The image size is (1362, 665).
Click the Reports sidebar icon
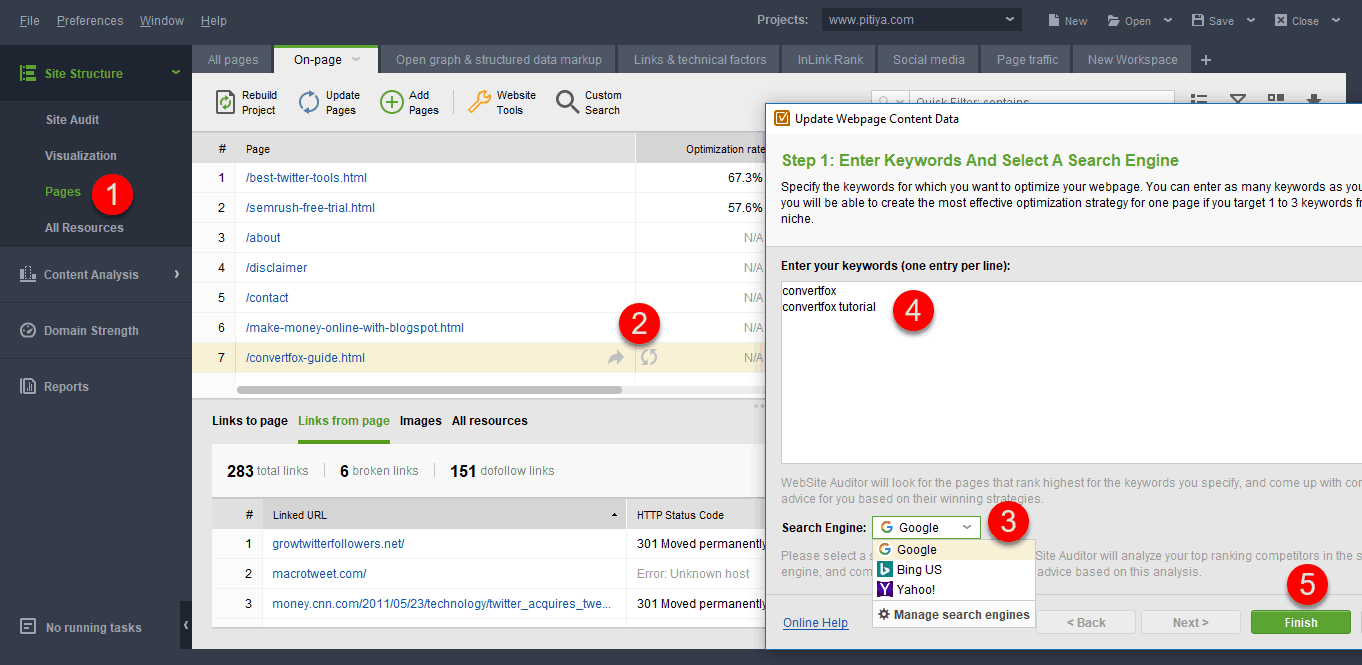(28, 386)
